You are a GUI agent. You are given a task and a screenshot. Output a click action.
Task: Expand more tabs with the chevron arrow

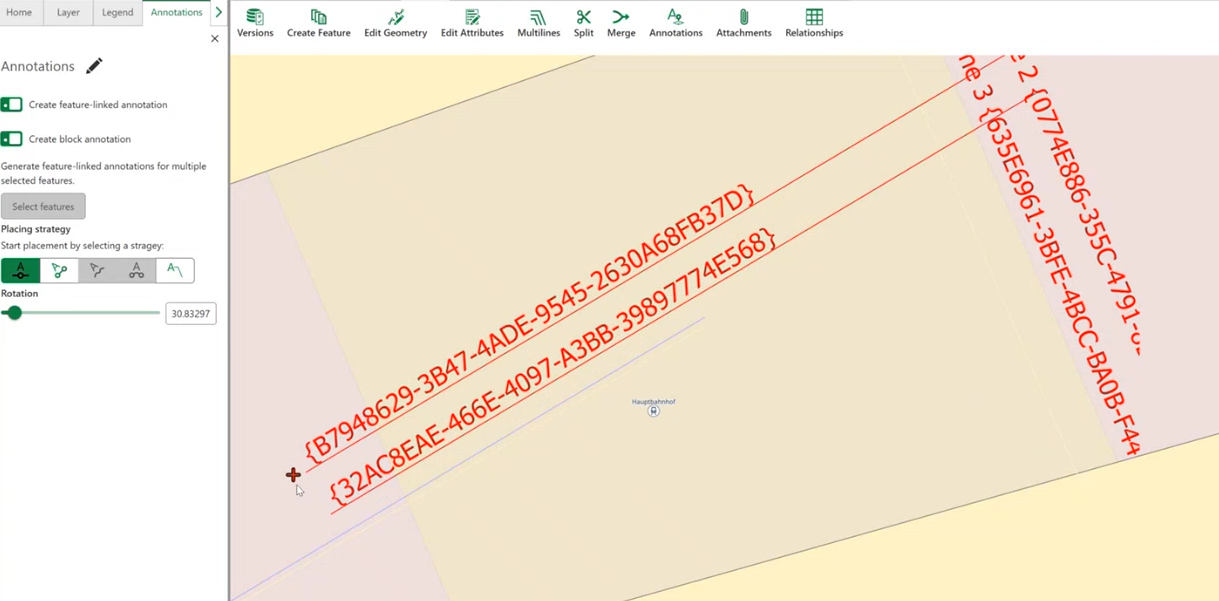[x=219, y=13]
